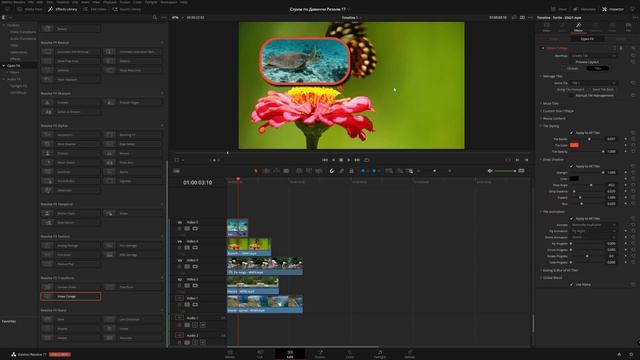This screenshot has height=360, width=640.
Task: Expand the Global Blend section
Action: click(x=551, y=278)
